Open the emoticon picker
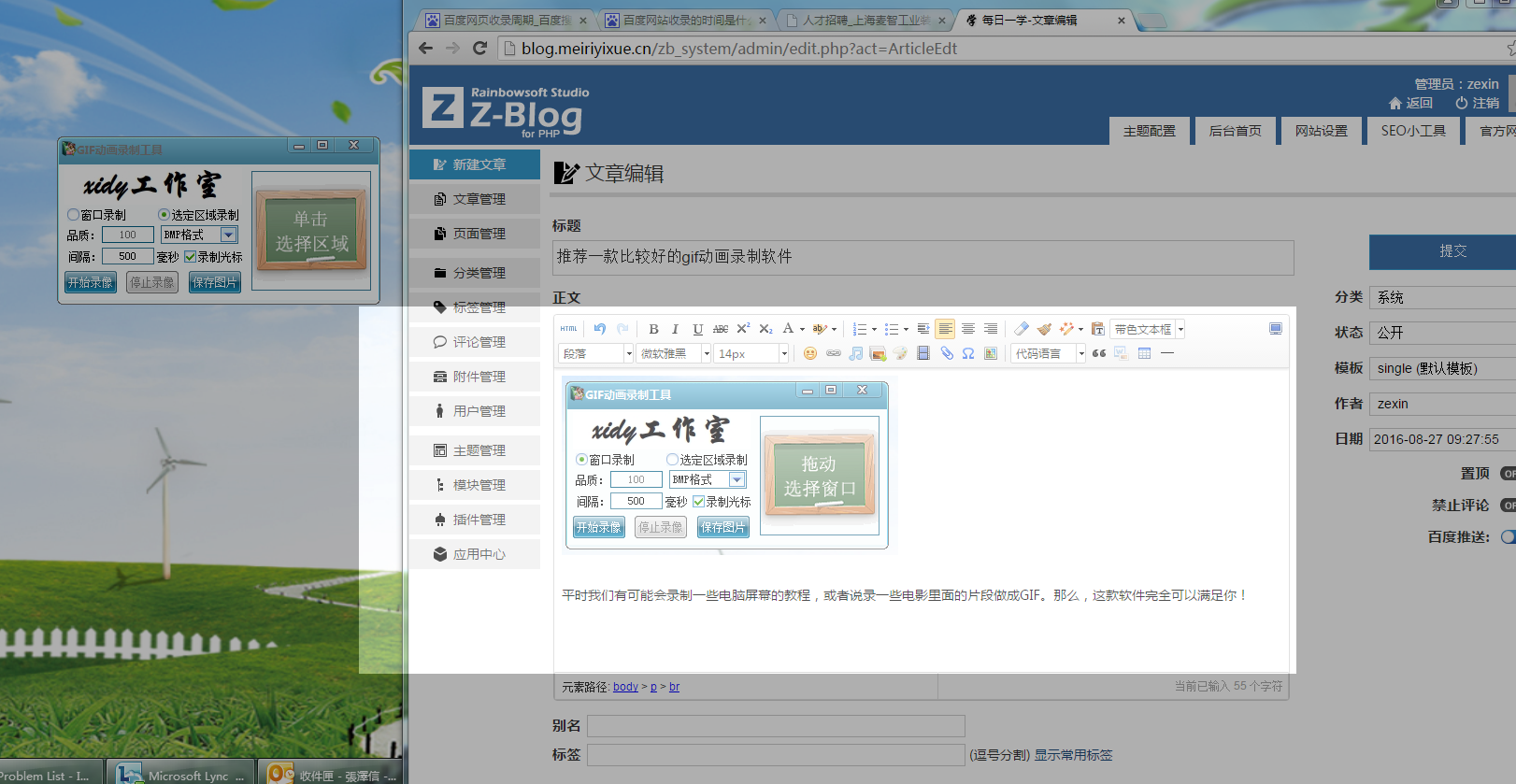The width and height of the screenshot is (1516, 784). pyautogui.click(x=810, y=353)
